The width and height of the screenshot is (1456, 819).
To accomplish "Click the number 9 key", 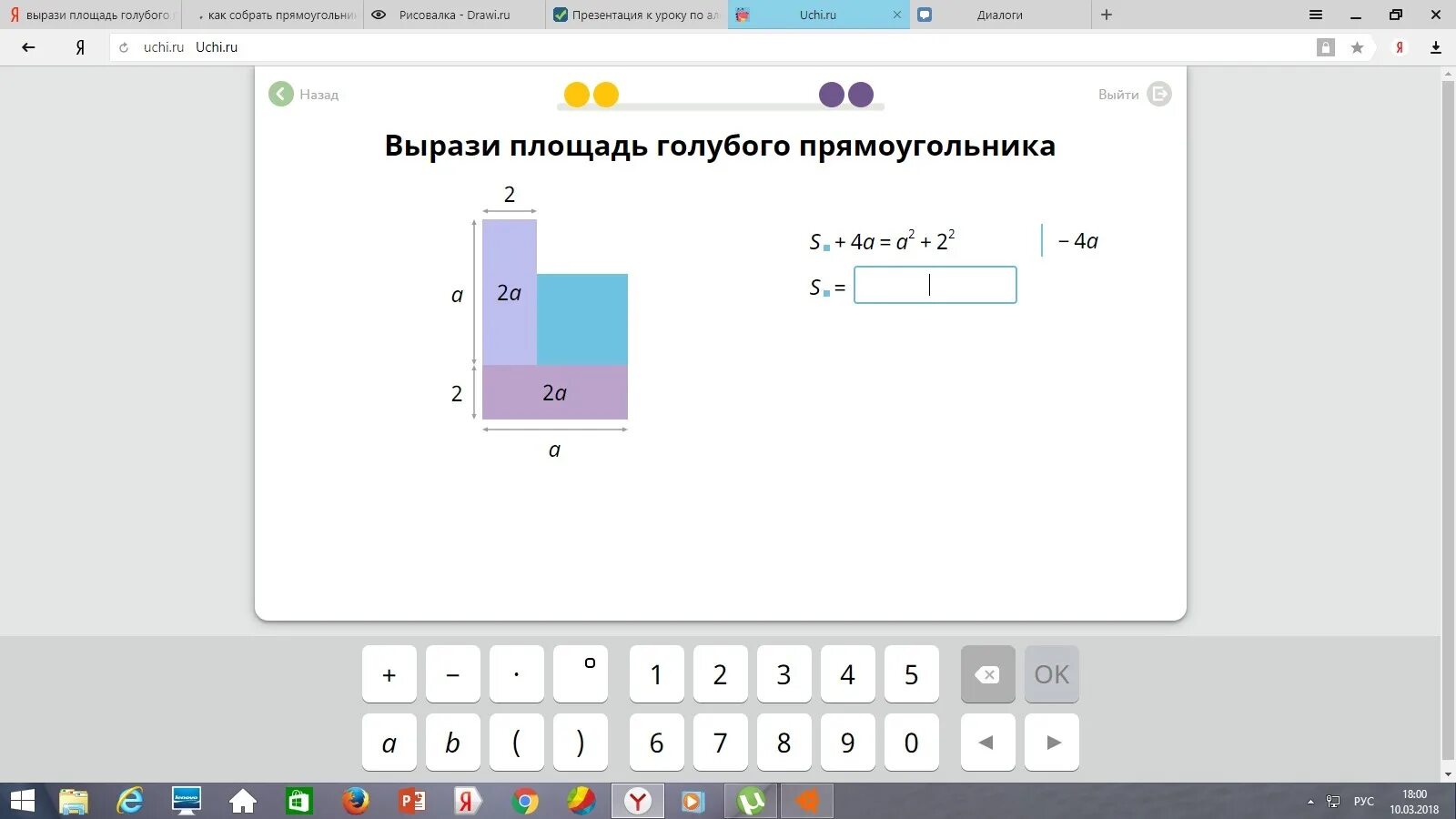I will point(848,743).
